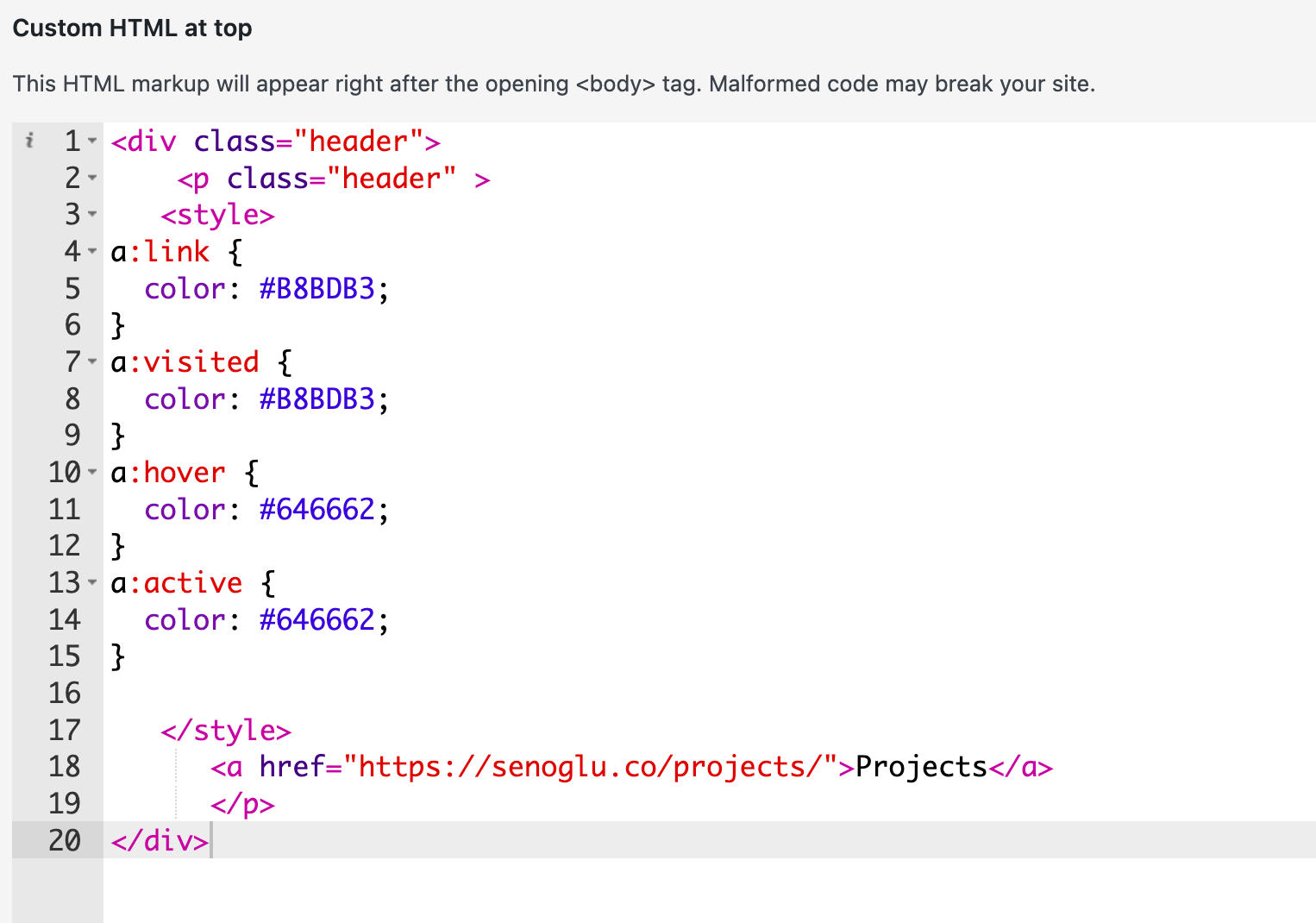Click the #646662 value on line 11
This screenshot has height=923, width=1316.
tap(316, 509)
